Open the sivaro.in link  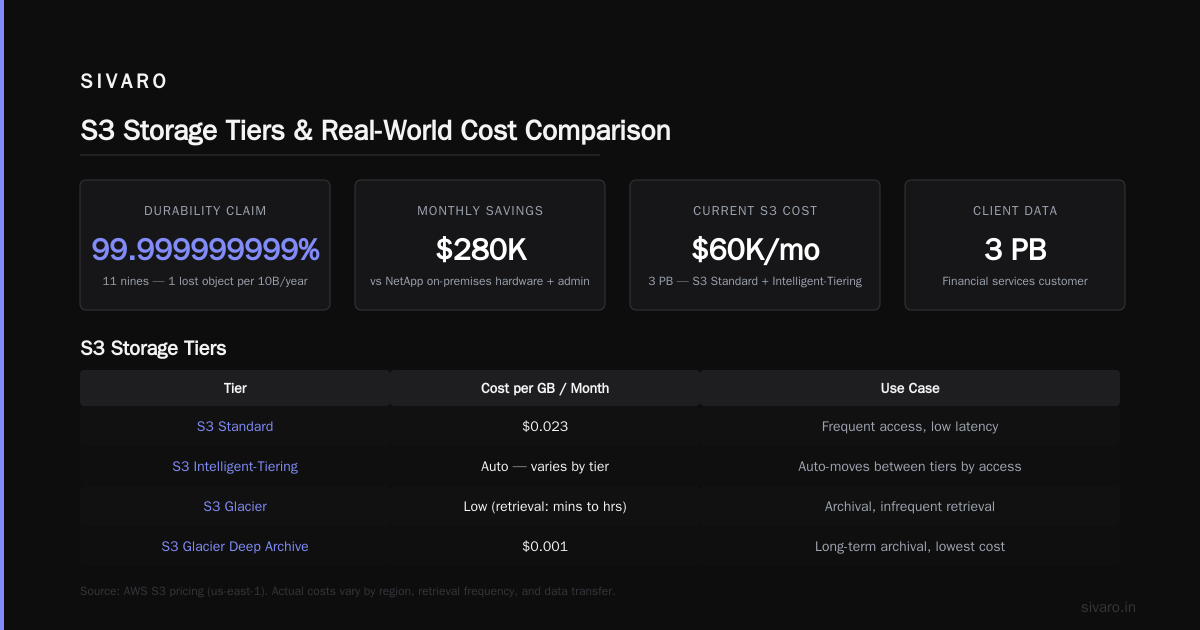(1108, 607)
